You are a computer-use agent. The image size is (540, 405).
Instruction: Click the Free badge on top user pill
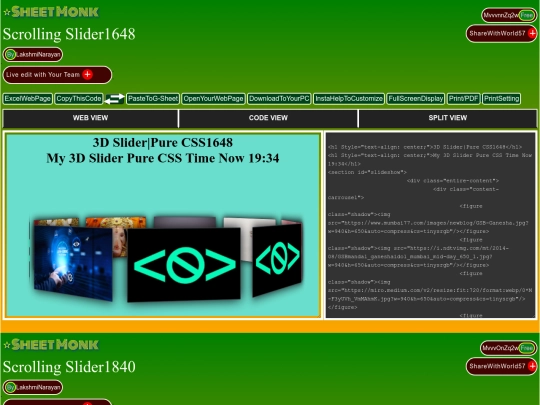point(527,15)
